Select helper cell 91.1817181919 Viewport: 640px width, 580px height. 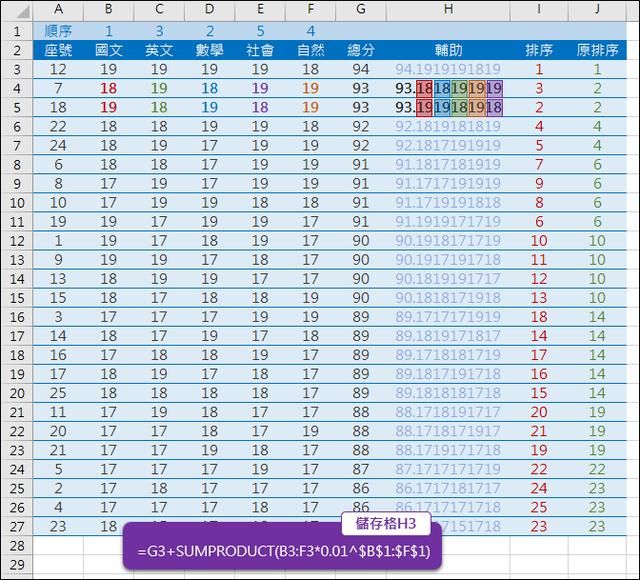[x=448, y=164]
